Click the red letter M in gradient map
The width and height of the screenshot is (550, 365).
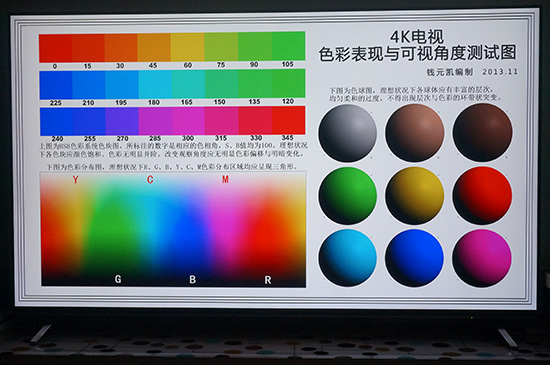pos(225,180)
